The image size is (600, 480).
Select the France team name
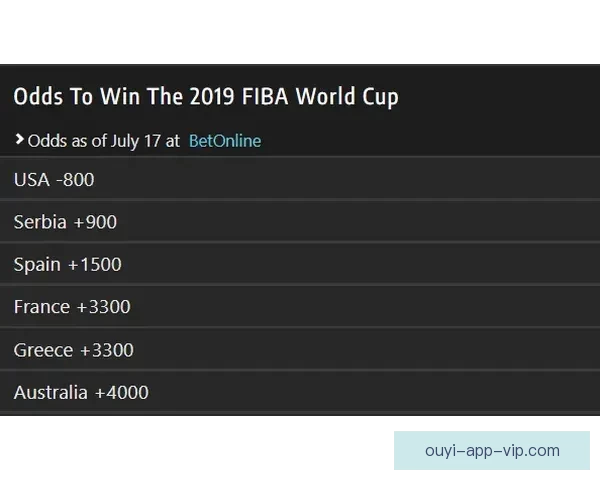(42, 307)
